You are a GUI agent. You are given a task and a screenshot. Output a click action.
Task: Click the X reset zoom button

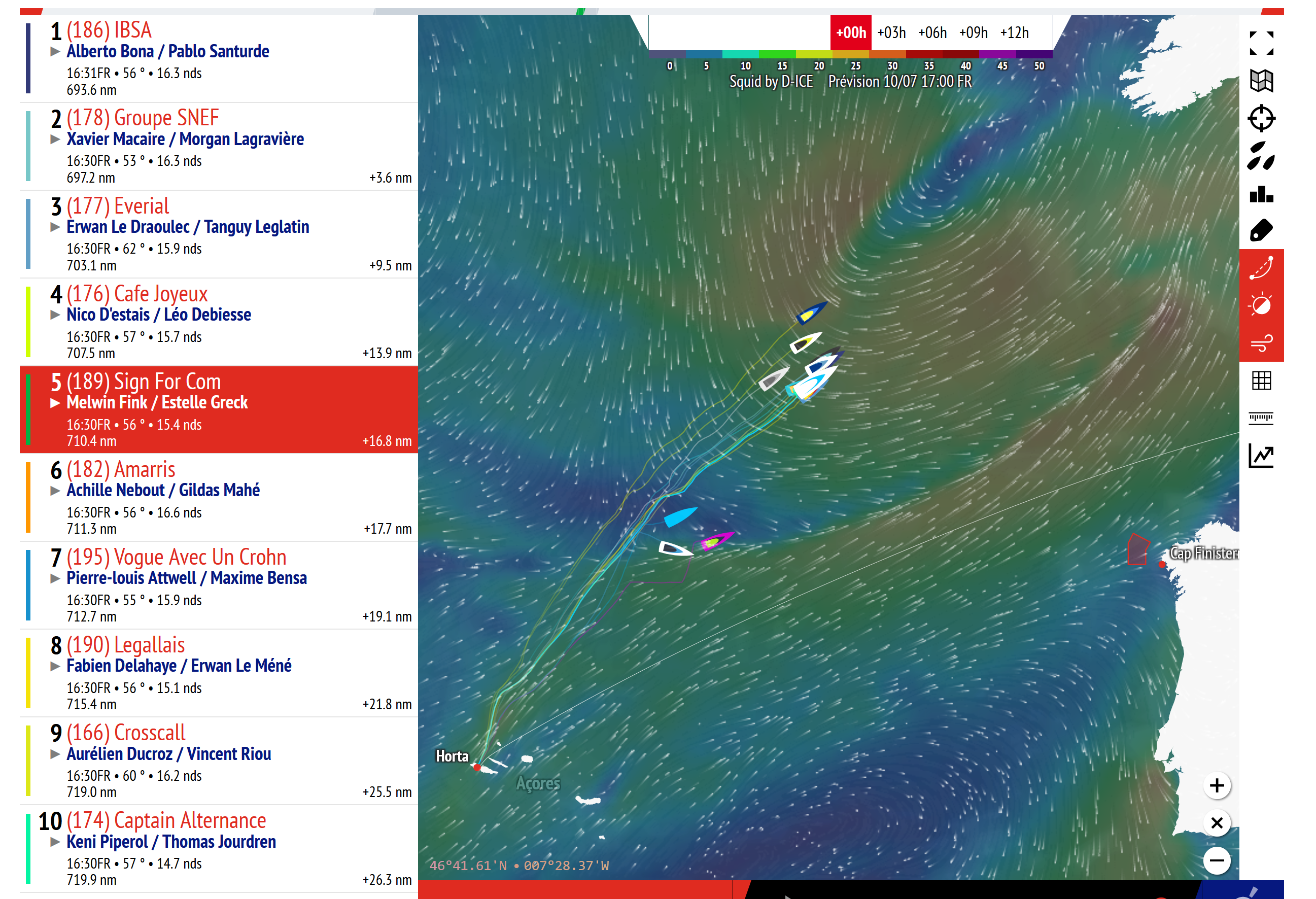(1217, 823)
